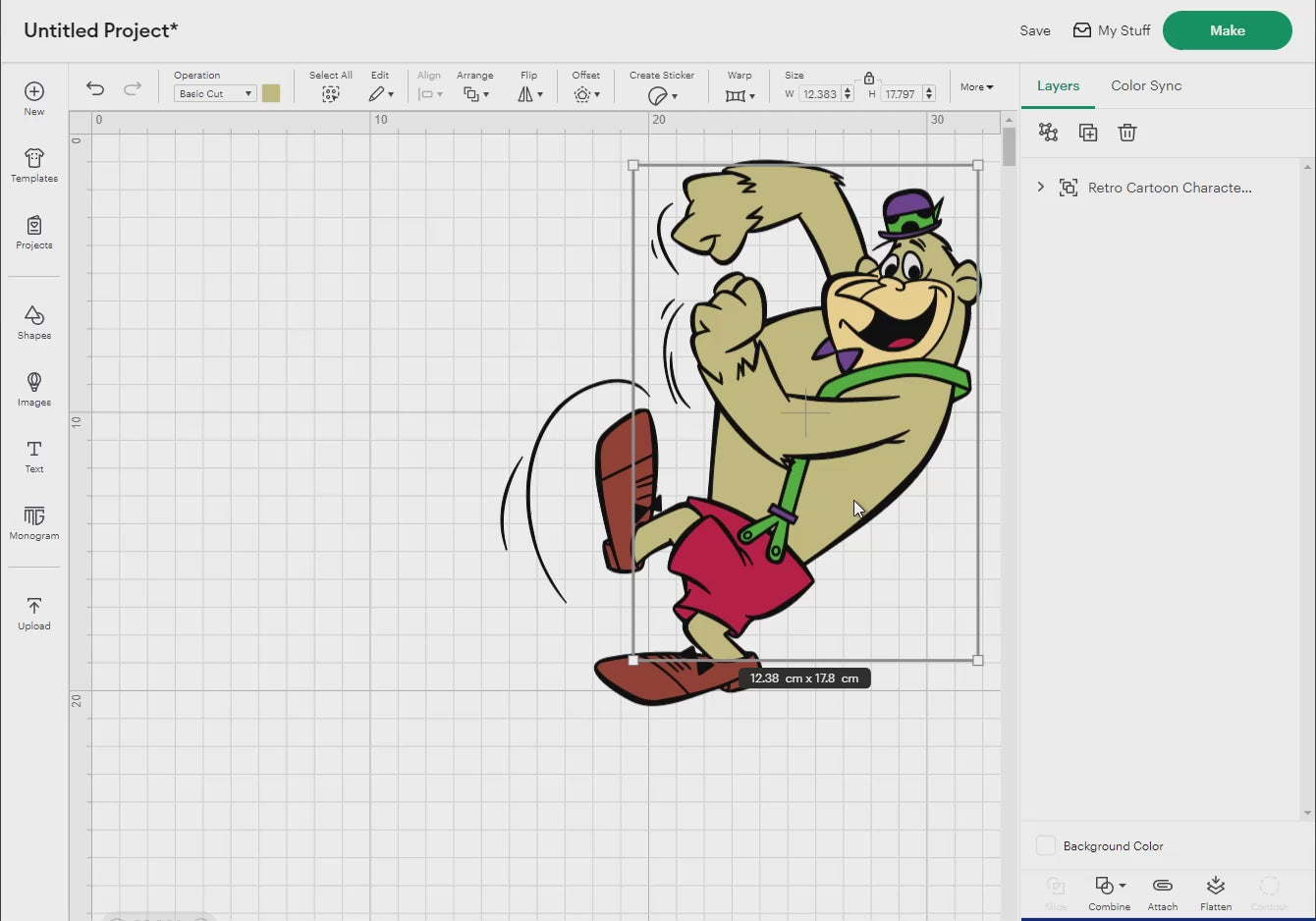
Task: Undo the last action
Action: point(95,88)
